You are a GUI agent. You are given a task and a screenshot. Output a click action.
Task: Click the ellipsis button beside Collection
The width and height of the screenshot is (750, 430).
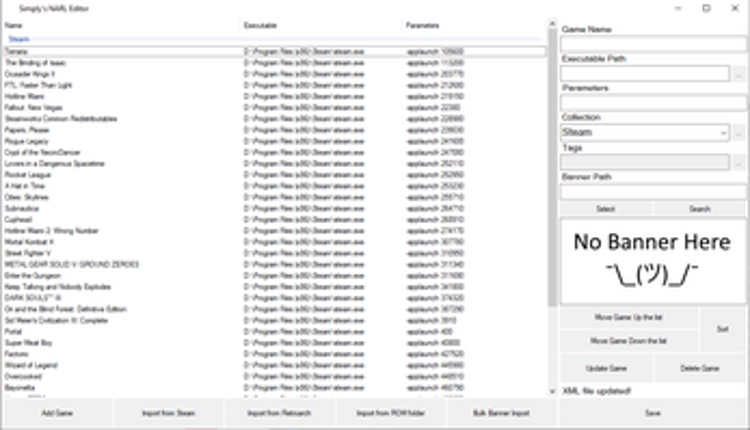pyautogui.click(x=739, y=133)
